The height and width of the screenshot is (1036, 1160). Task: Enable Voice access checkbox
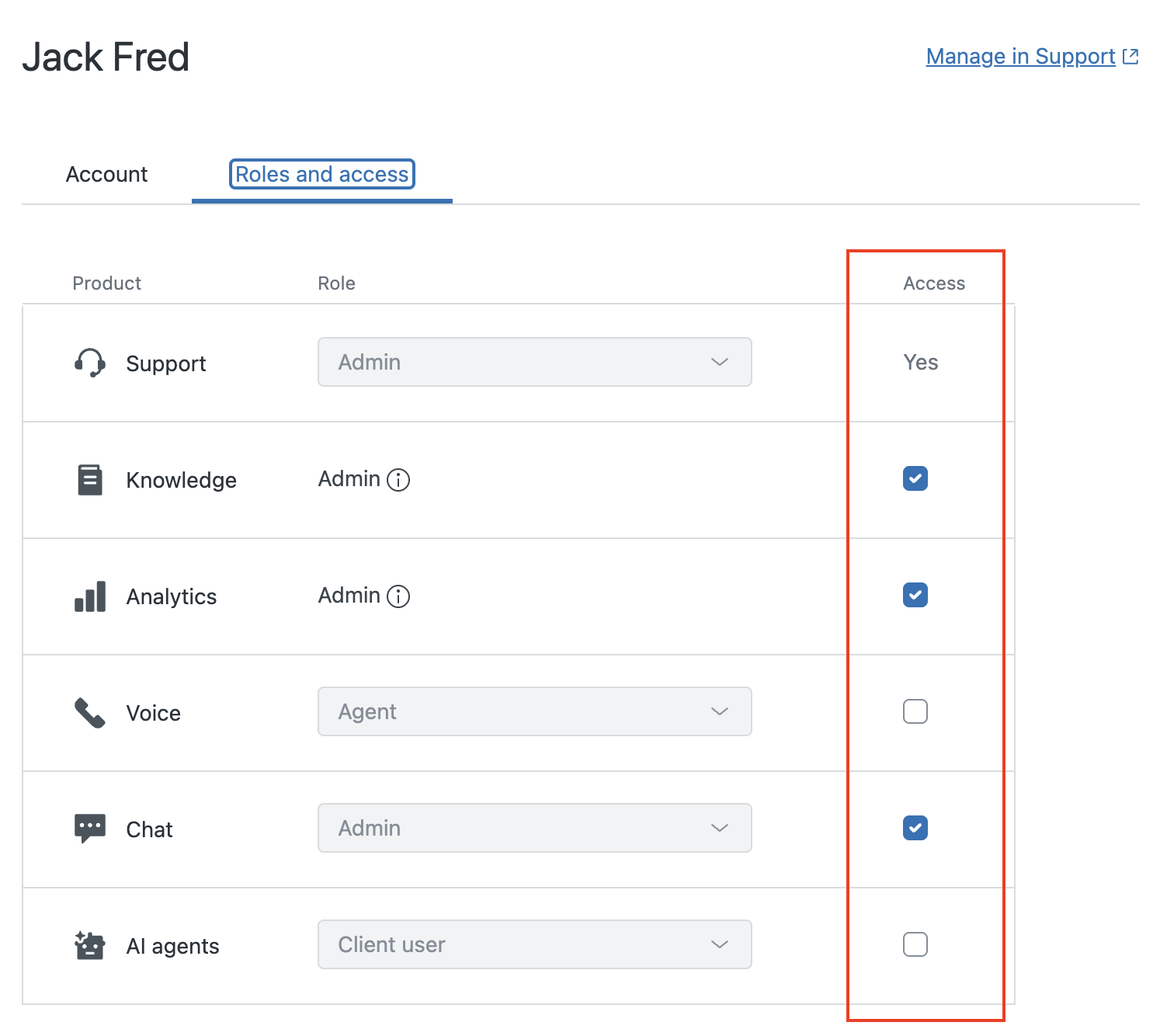click(x=915, y=711)
